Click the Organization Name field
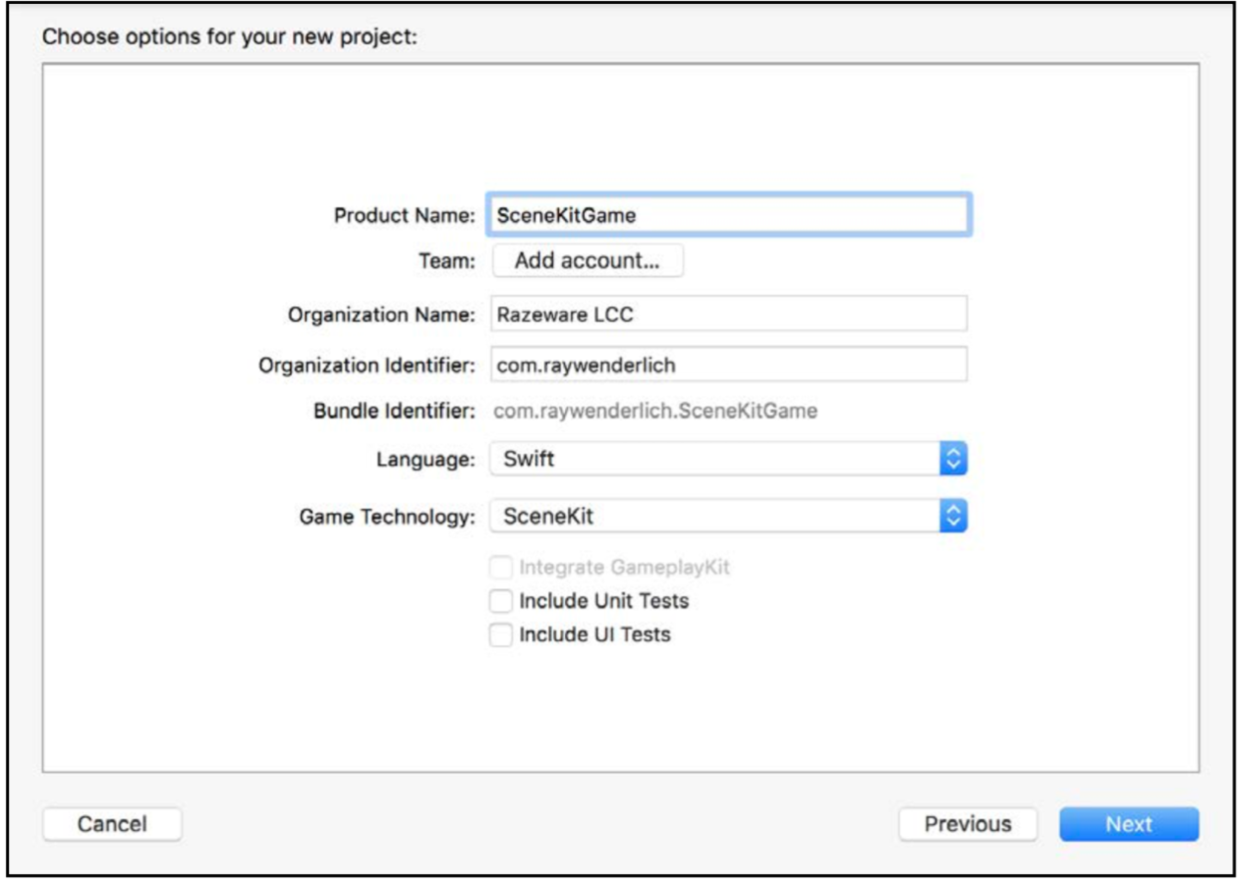This screenshot has width=1240, height=880. click(x=728, y=314)
